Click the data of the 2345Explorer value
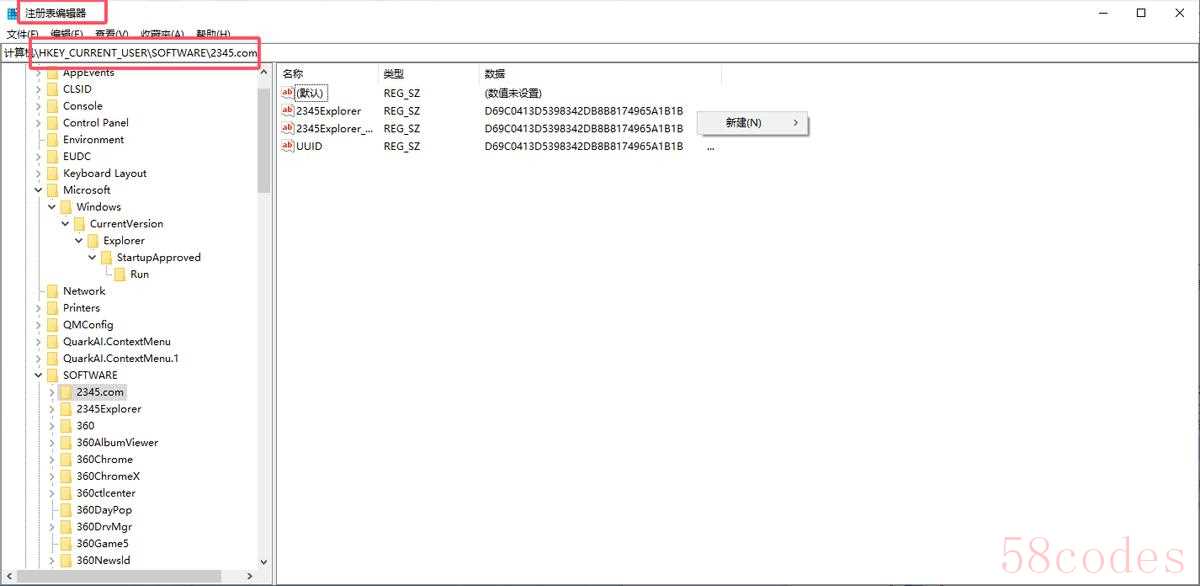The height and width of the screenshot is (586, 1200). click(x=584, y=111)
